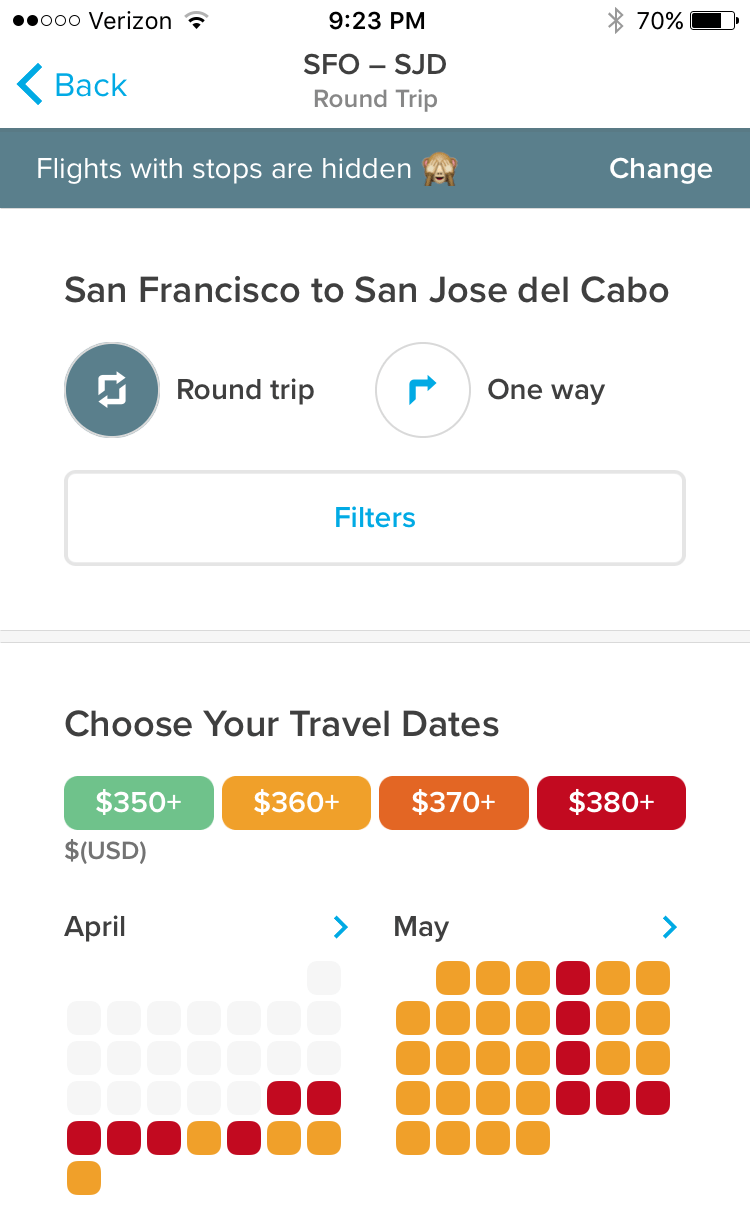Open the May month label
This screenshot has height=1220, width=750.
(x=421, y=927)
